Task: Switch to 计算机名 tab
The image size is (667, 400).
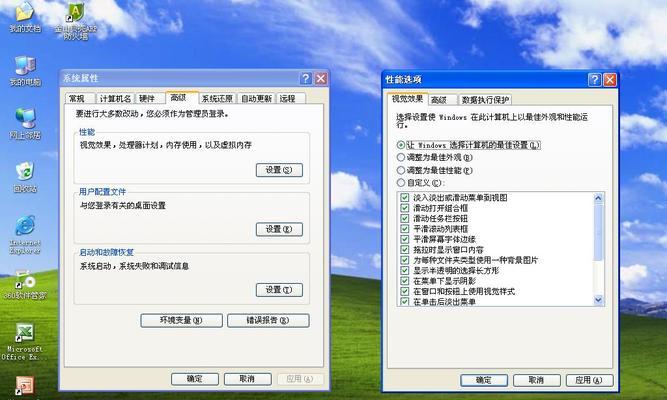Action: [115, 99]
